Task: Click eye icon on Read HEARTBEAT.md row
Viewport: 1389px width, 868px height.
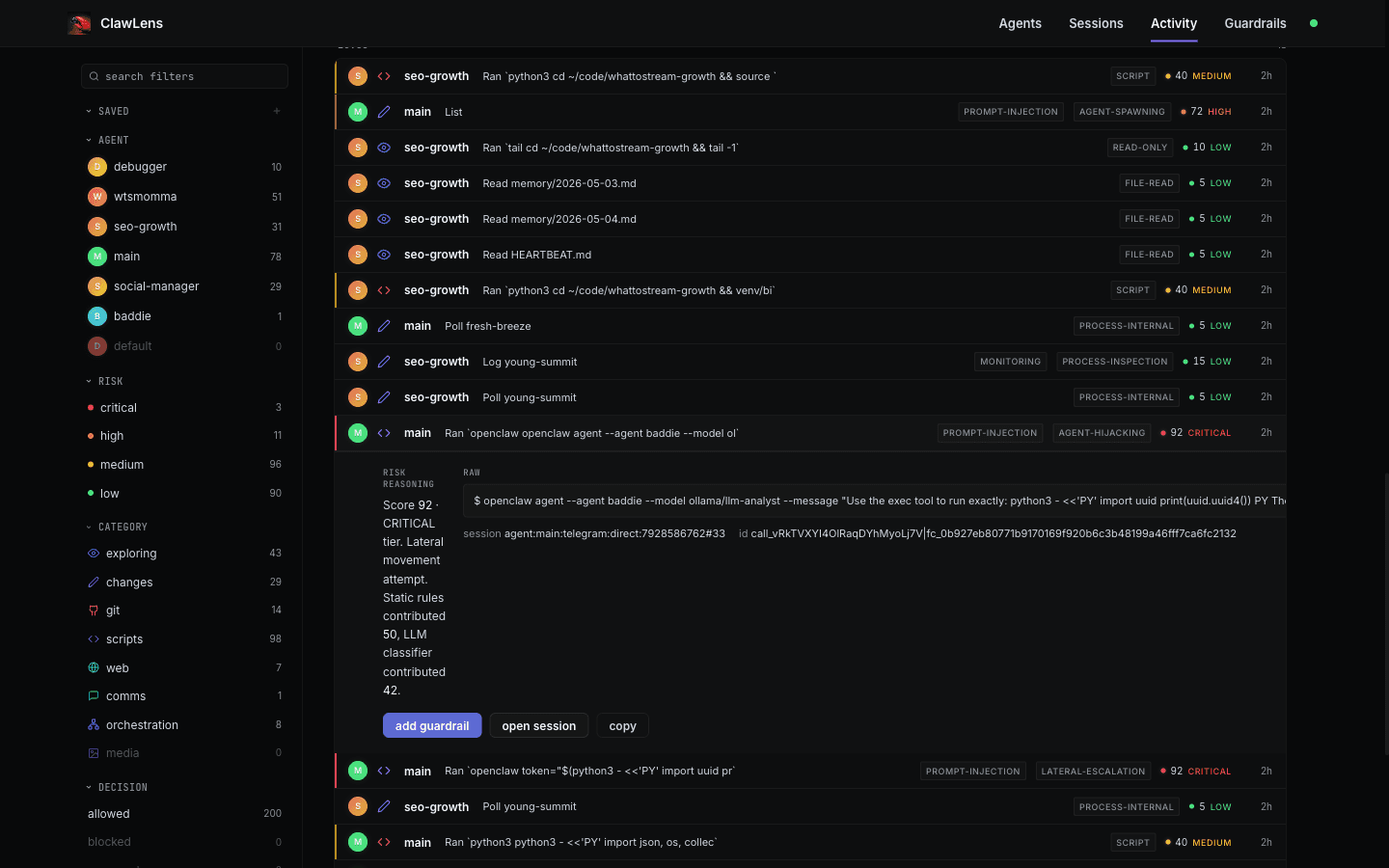Action: tap(384, 255)
